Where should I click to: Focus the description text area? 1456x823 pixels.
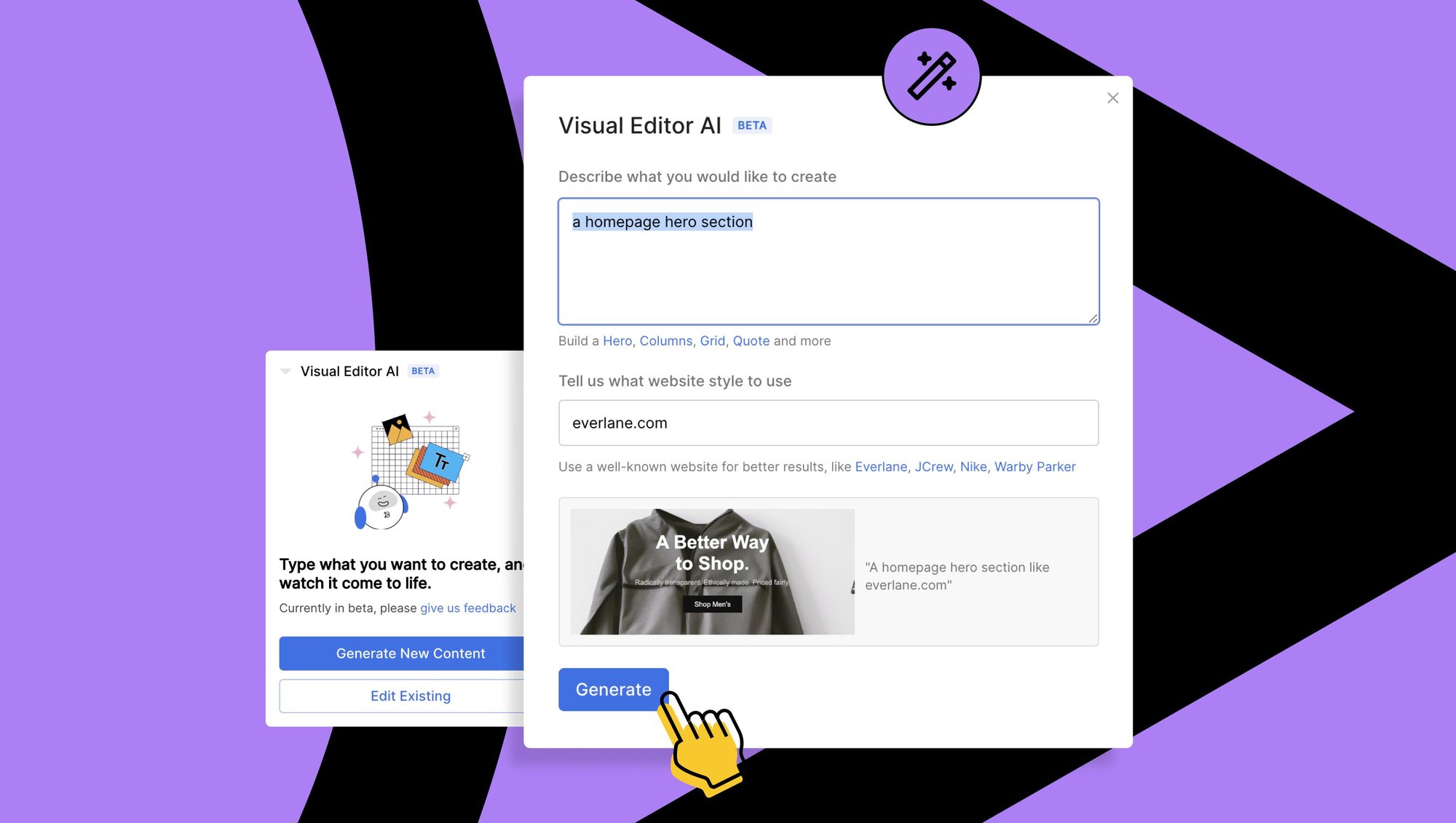[x=828, y=261]
